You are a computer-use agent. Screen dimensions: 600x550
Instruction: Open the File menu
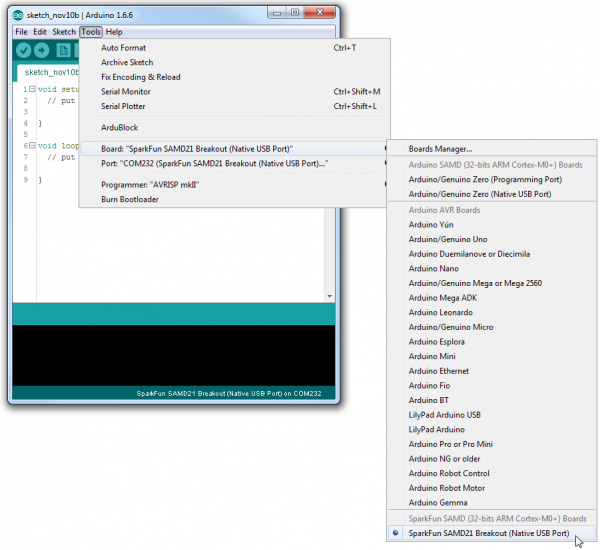point(21,32)
